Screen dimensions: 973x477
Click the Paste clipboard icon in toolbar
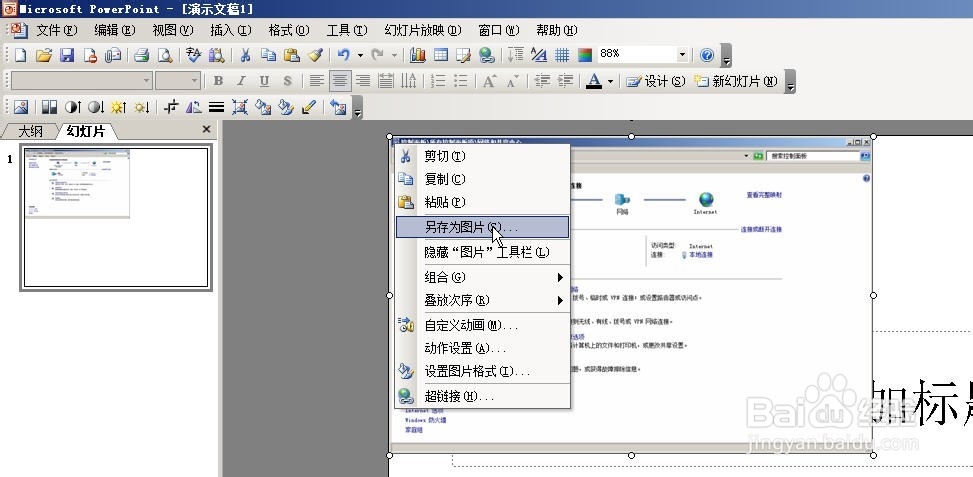(x=292, y=55)
